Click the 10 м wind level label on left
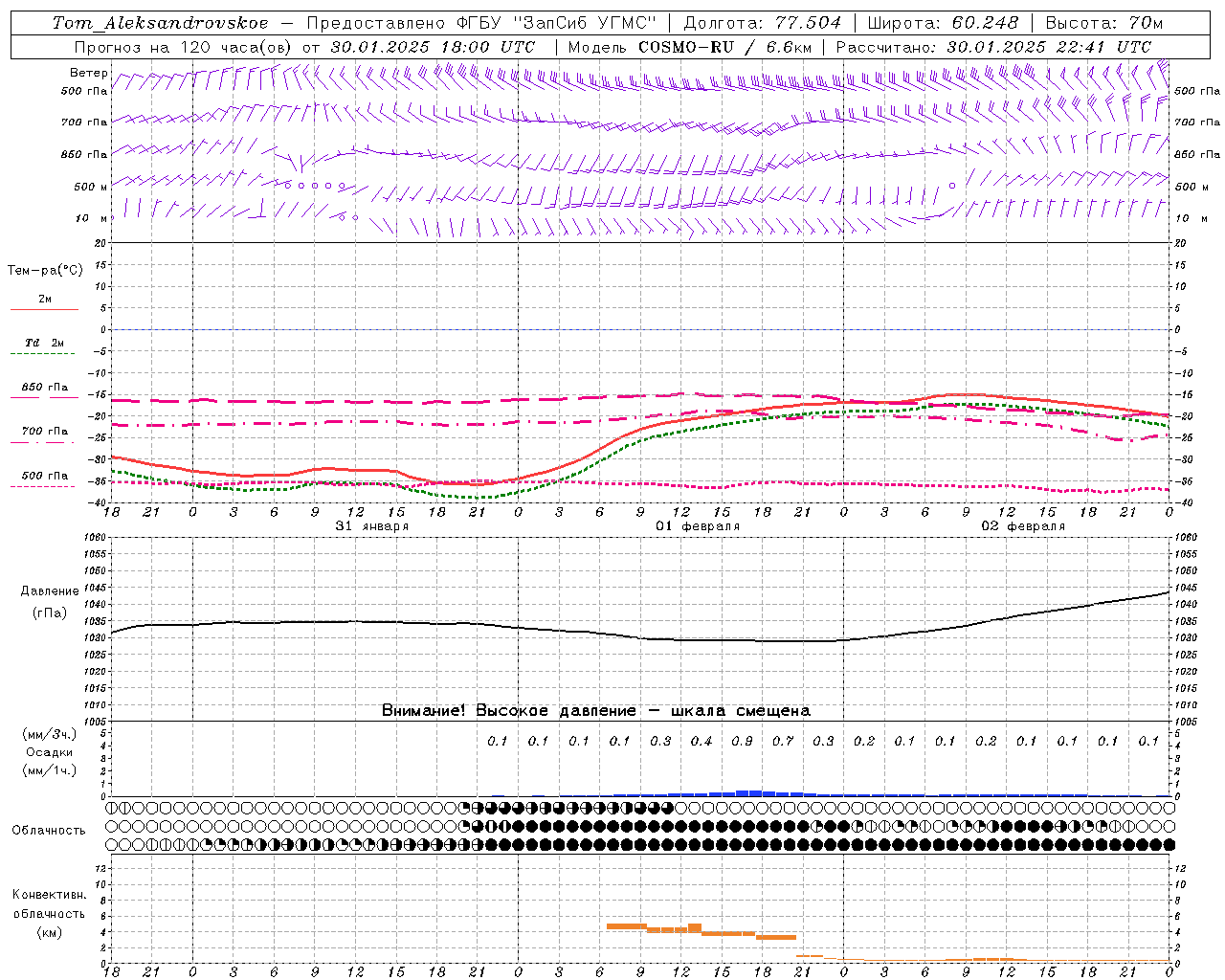1225x980 pixels. [x=92, y=218]
